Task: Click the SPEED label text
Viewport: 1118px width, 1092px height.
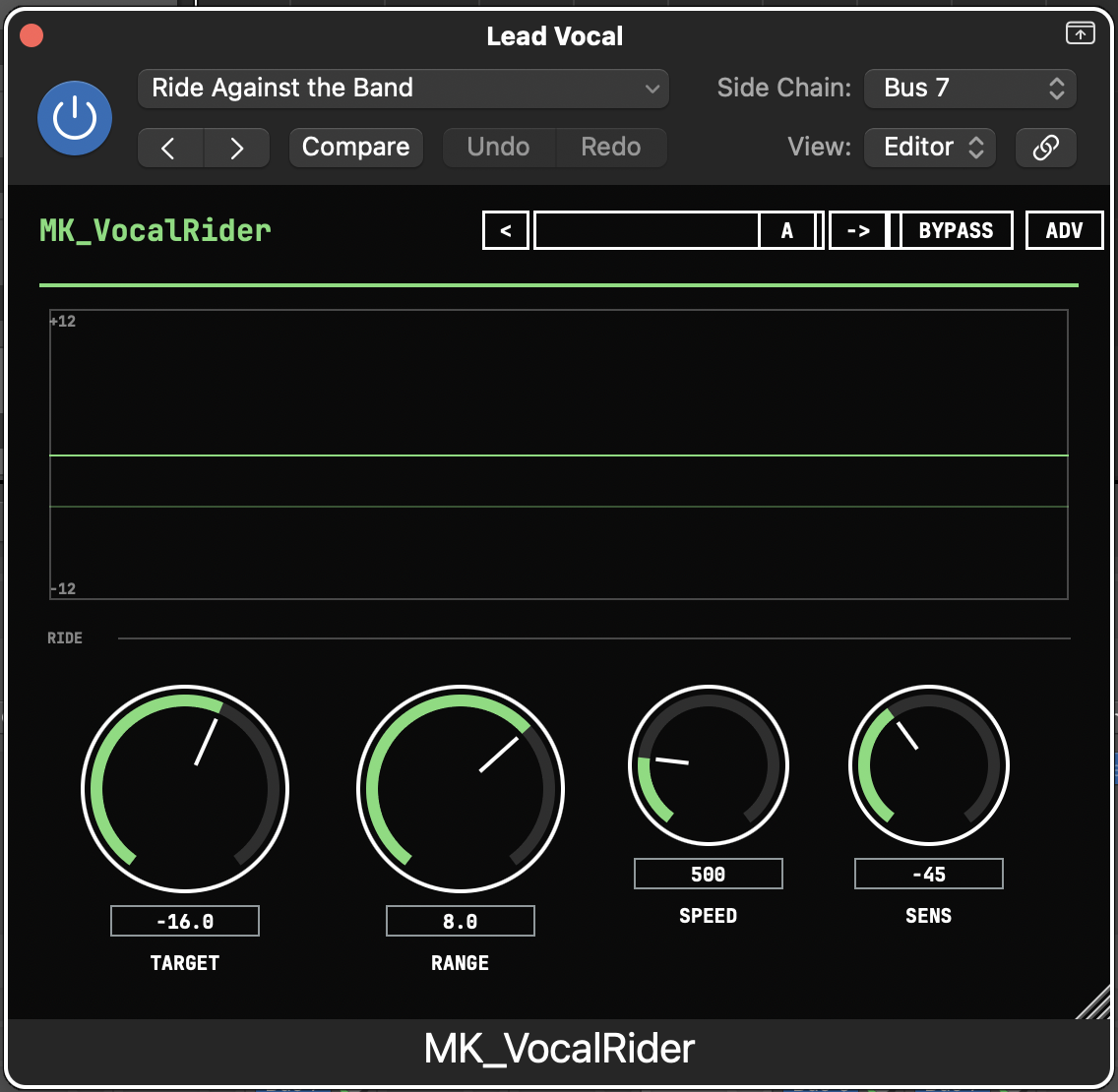Action: point(708,916)
